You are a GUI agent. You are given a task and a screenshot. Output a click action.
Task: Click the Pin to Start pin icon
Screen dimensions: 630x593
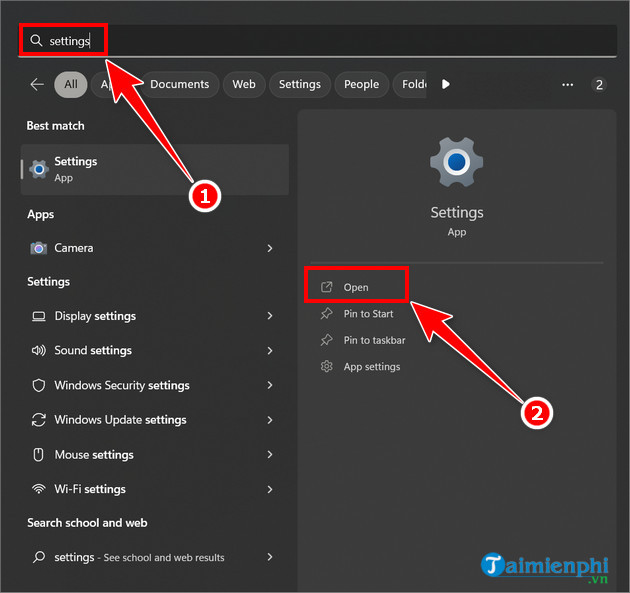[326, 313]
